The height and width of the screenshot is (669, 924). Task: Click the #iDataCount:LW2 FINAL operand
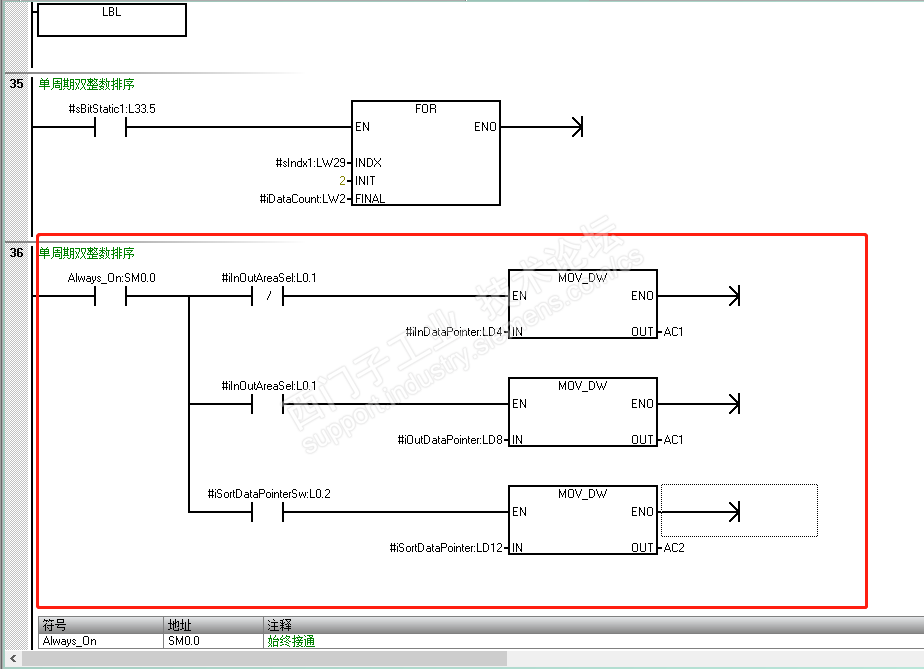tap(303, 199)
